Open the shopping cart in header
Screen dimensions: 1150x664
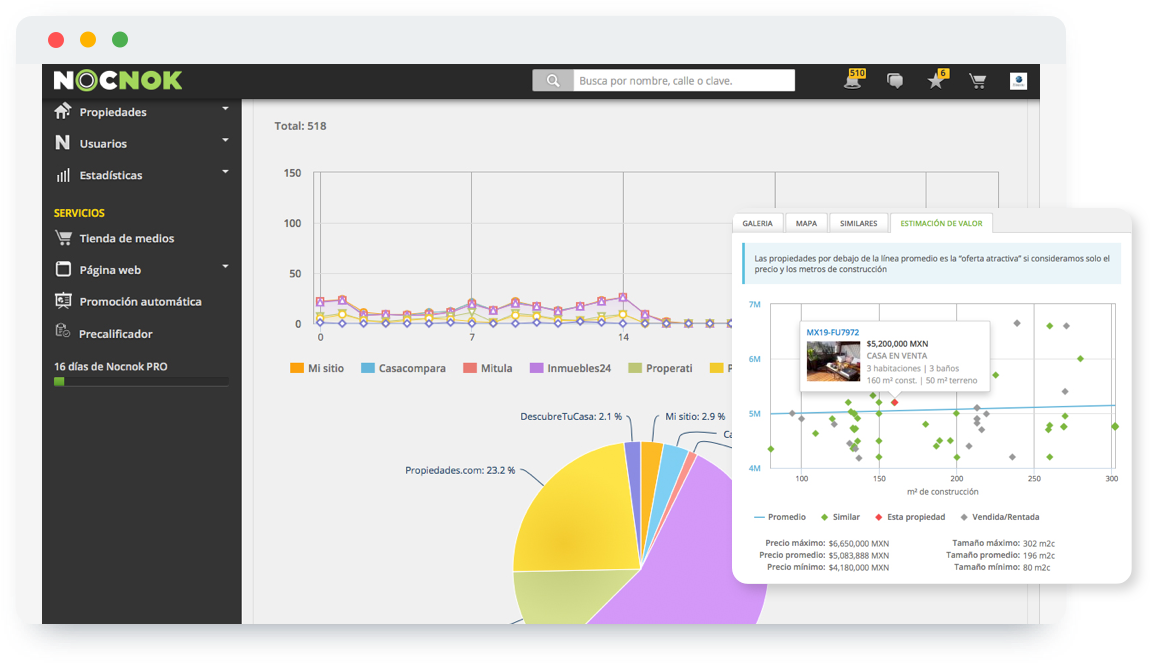[x=978, y=81]
